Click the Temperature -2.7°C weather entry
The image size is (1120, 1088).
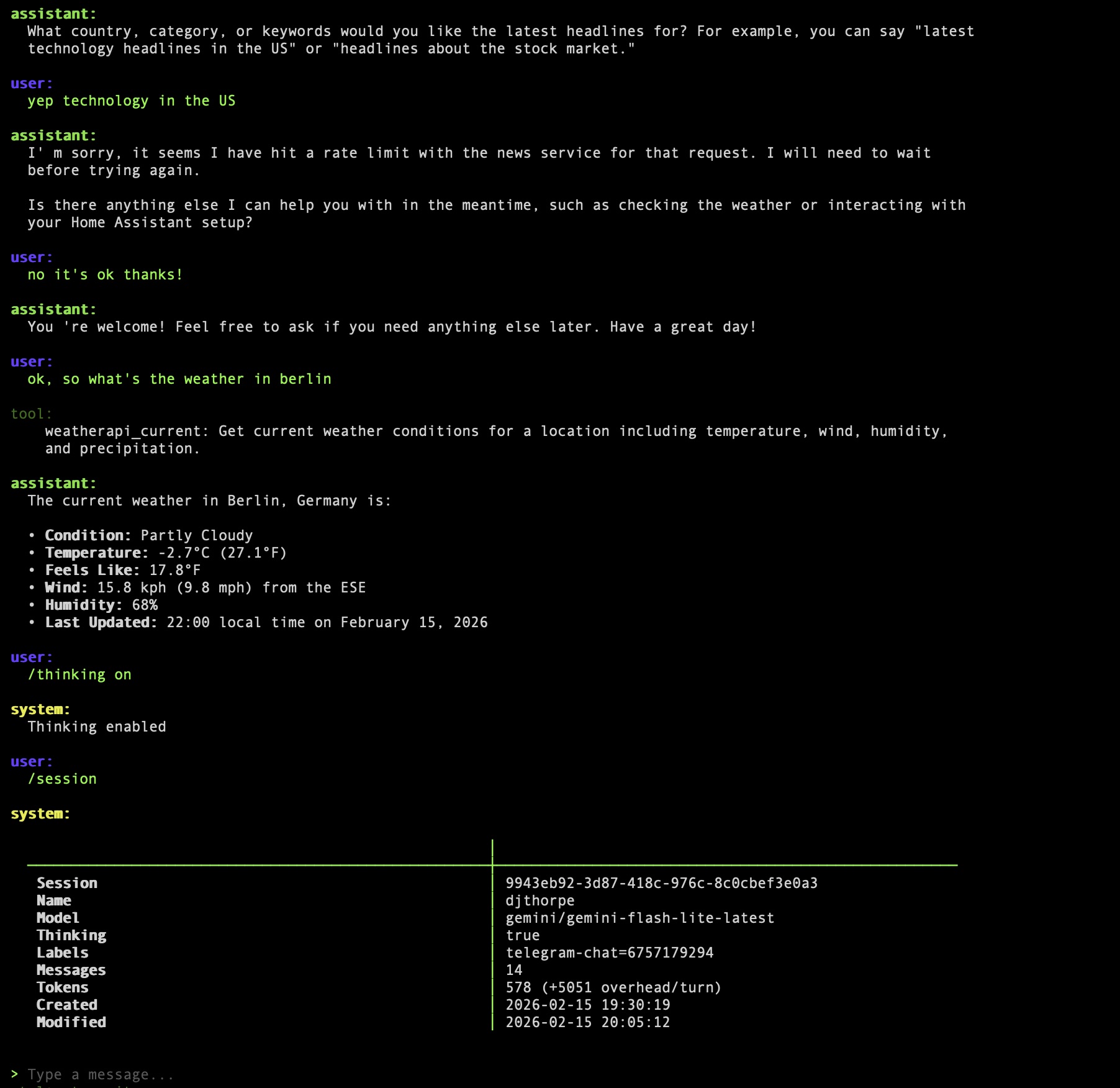click(x=165, y=552)
